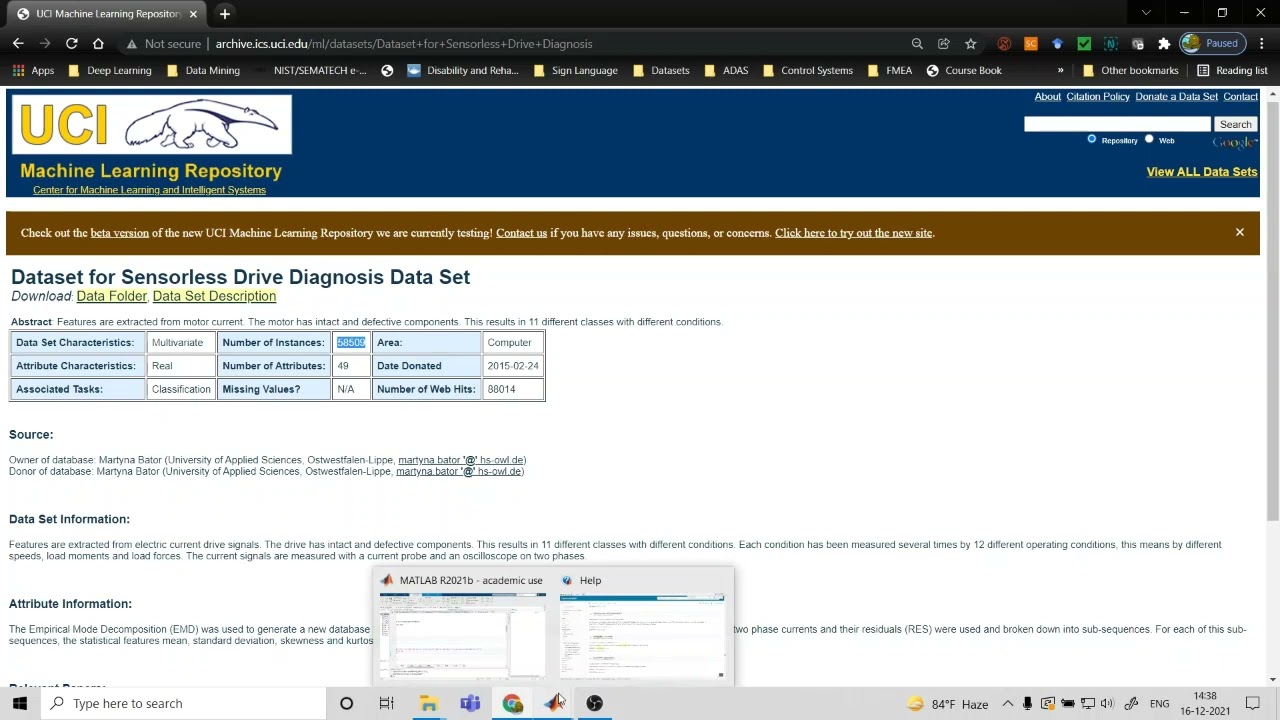
Task: Open the Data Folder download link
Action: tap(112, 296)
